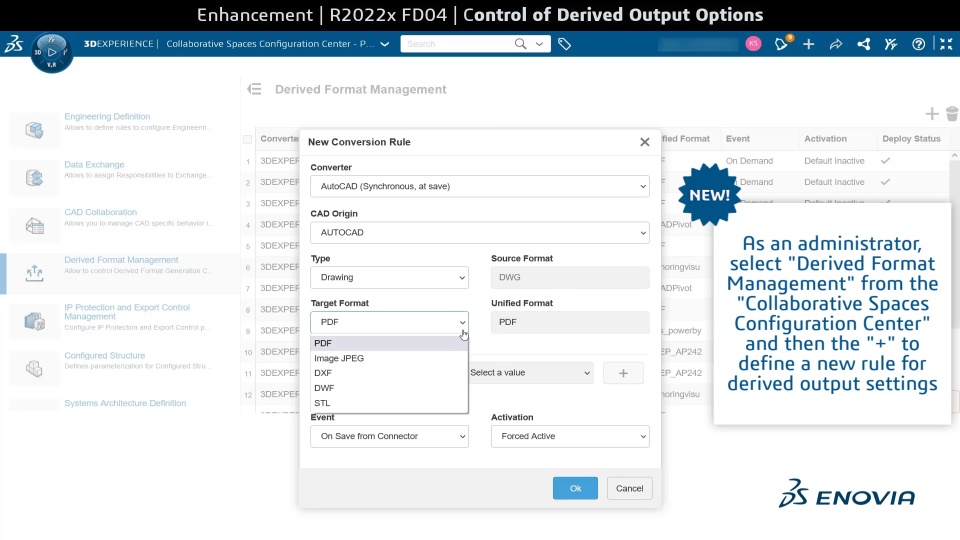The width and height of the screenshot is (960, 540).
Task: Collapse the Target Format dropdown
Action: point(389,322)
